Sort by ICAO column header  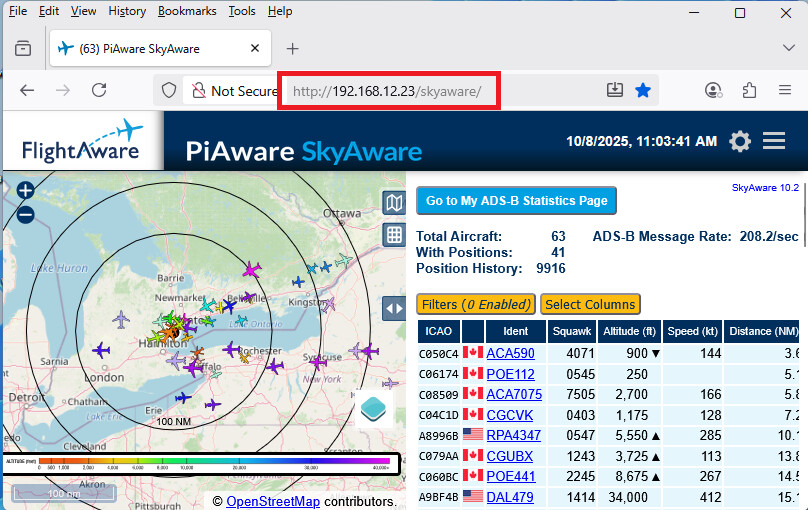coord(439,331)
